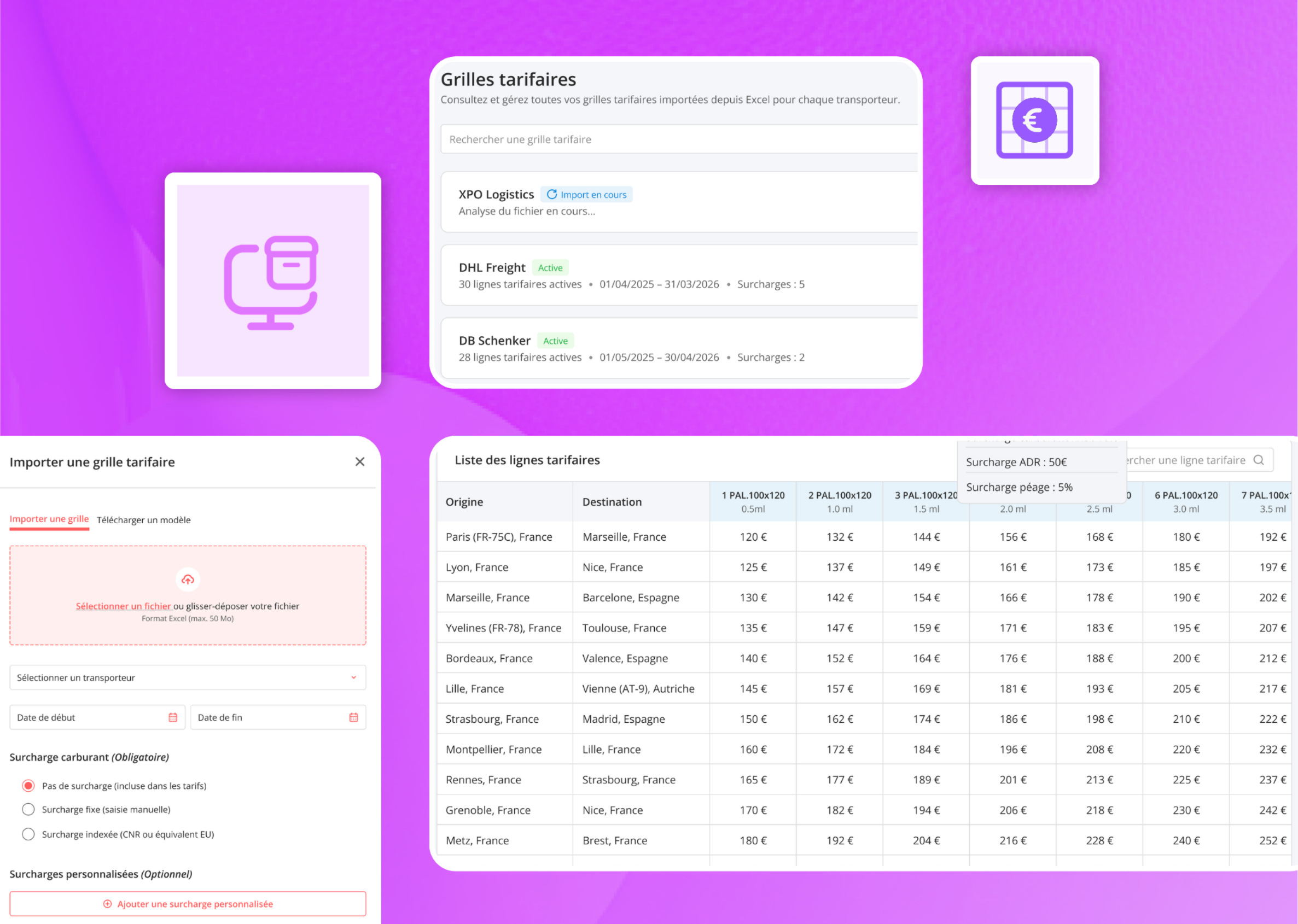Click the search magnifier icon for ligne tarifaire
1298x924 pixels.
pos(1258,460)
